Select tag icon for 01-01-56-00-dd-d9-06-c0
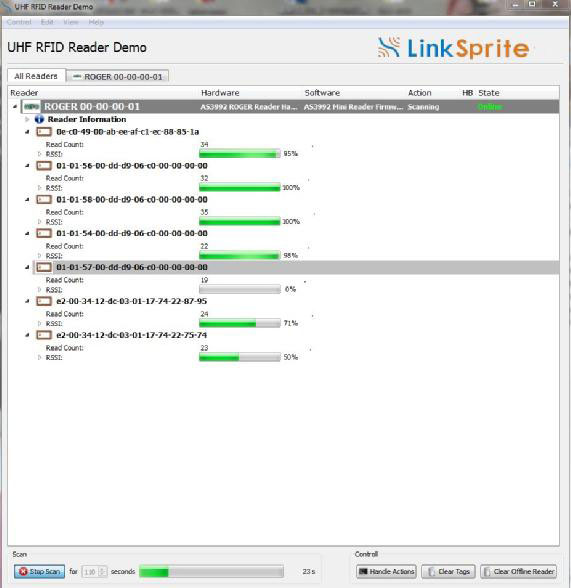This screenshot has height=588, width=571. coord(44,166)
